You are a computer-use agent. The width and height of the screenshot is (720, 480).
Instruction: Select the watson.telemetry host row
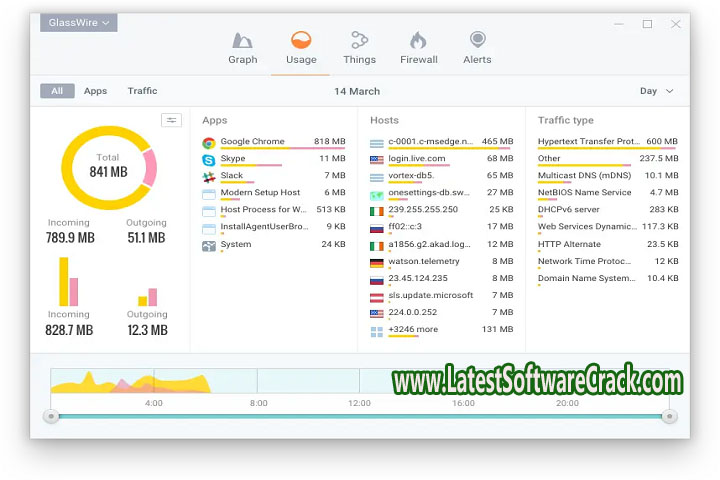pyautogui.click(x=441, y=263)
